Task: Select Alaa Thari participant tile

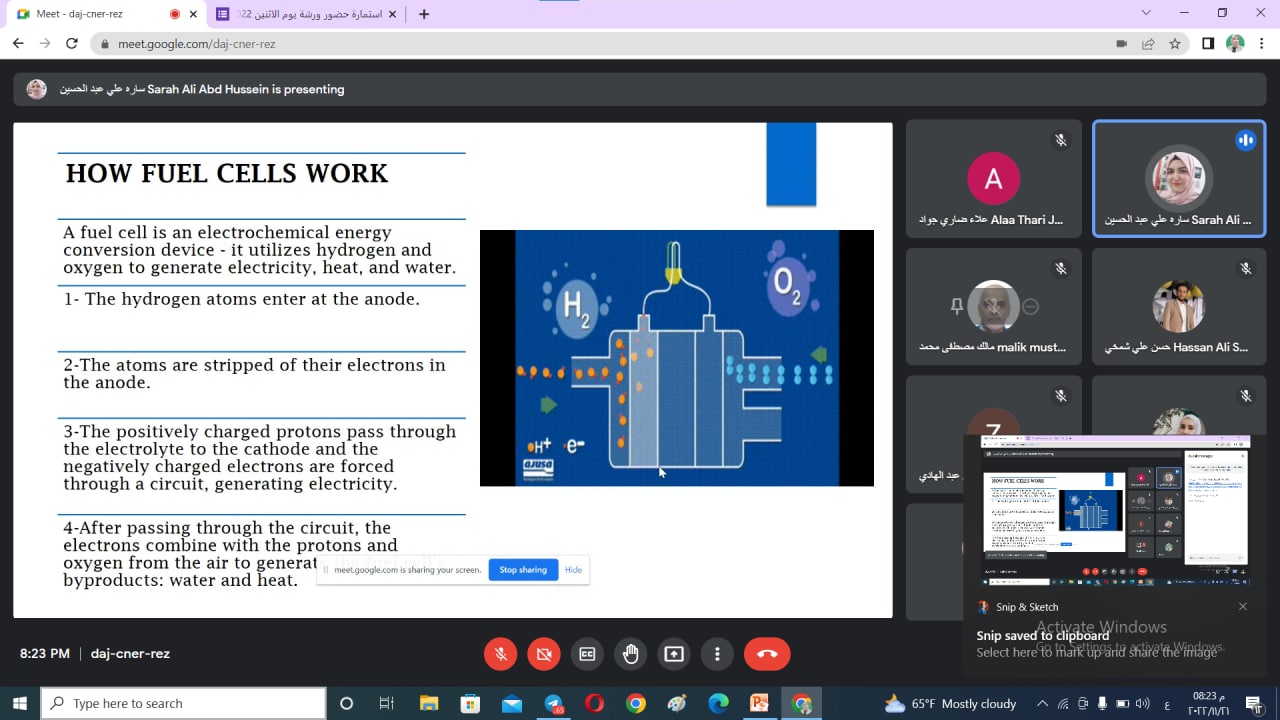Action: [x=993, y=179]
